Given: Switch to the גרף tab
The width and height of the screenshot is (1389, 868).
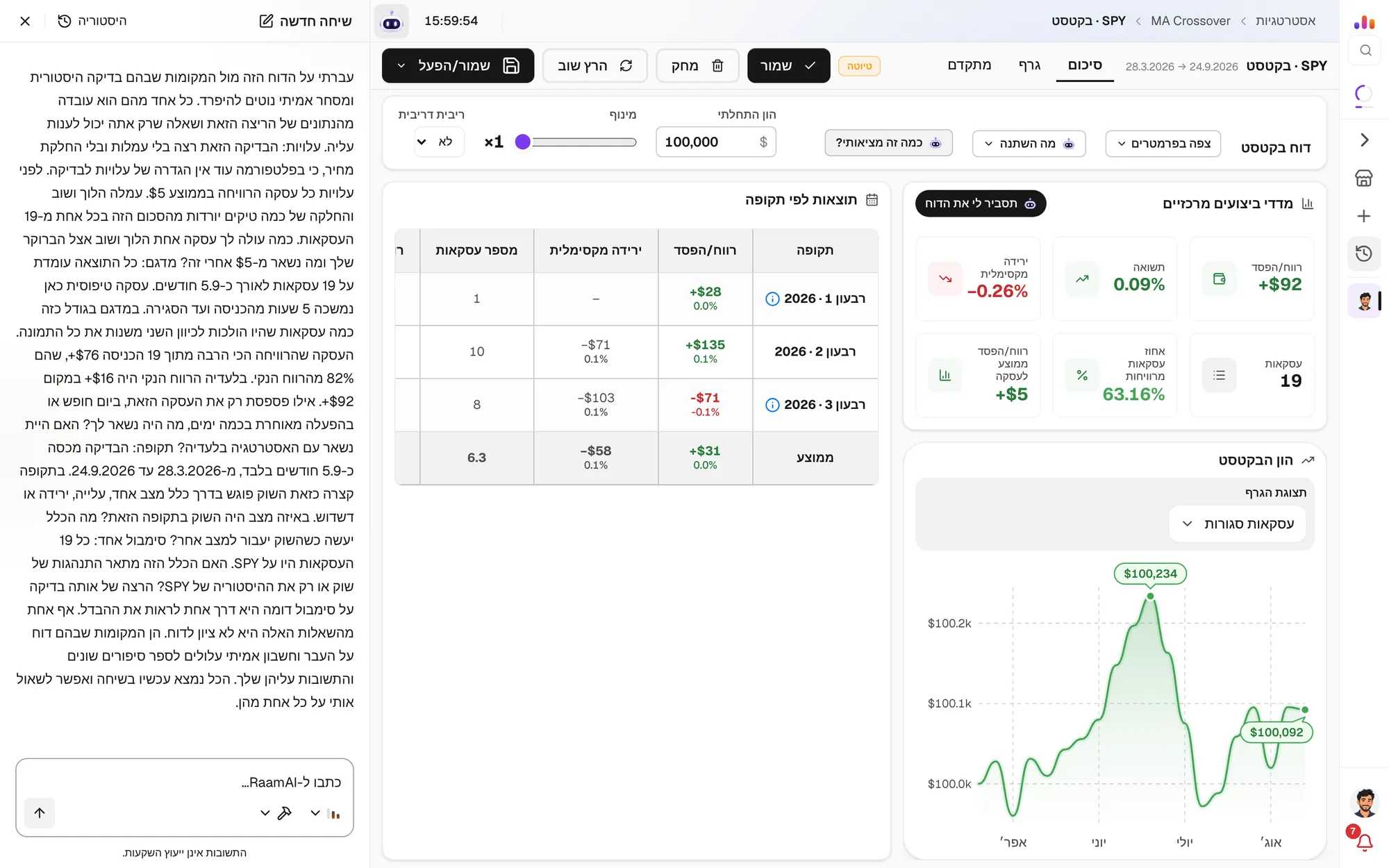Looking at the screenshot, I should (x=1029, y=65).
